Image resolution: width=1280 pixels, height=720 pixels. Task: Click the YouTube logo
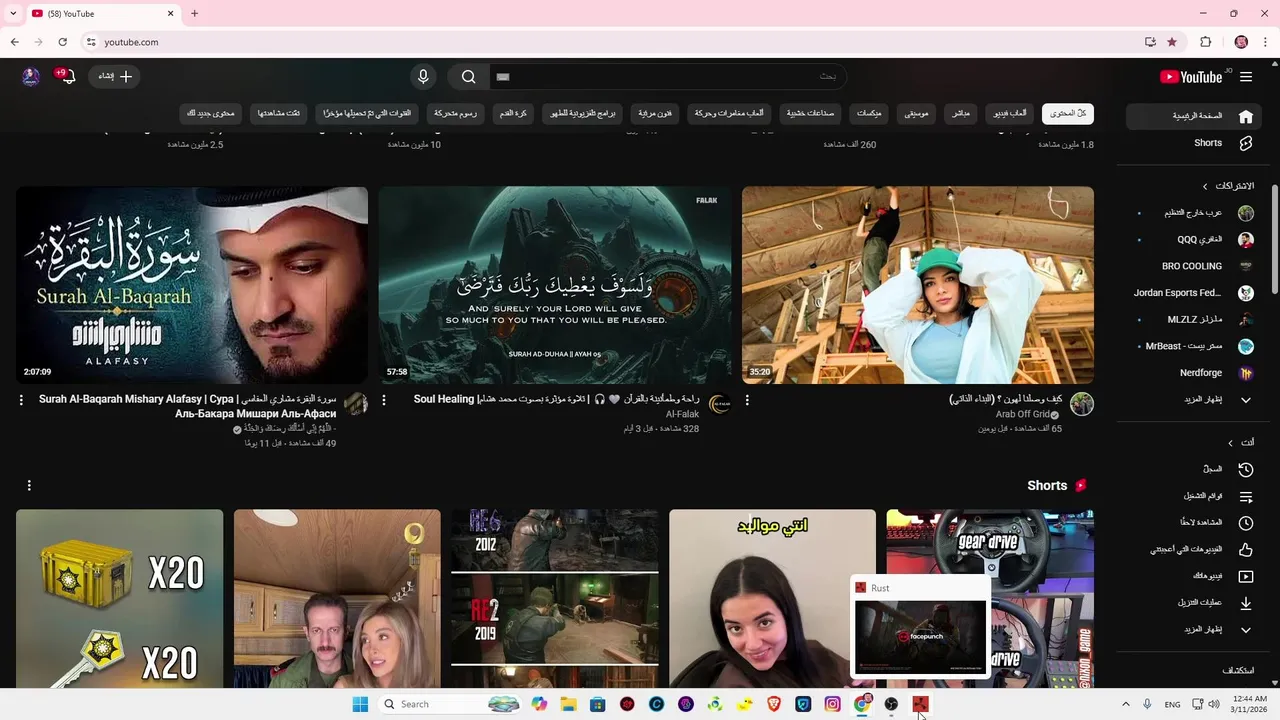tap(1191, 77)
